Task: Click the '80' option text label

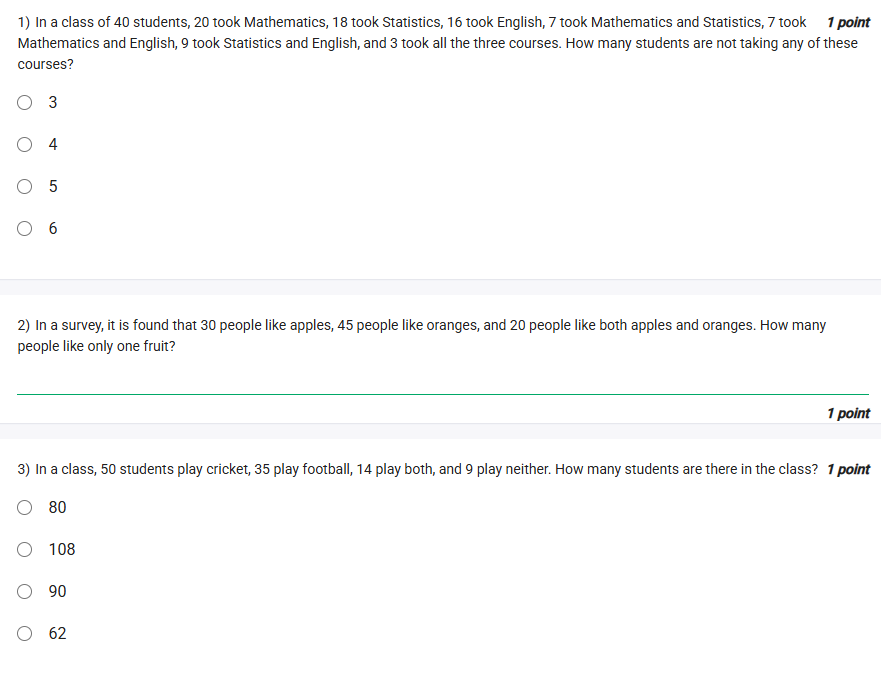Action: click(x=58, y=507)
